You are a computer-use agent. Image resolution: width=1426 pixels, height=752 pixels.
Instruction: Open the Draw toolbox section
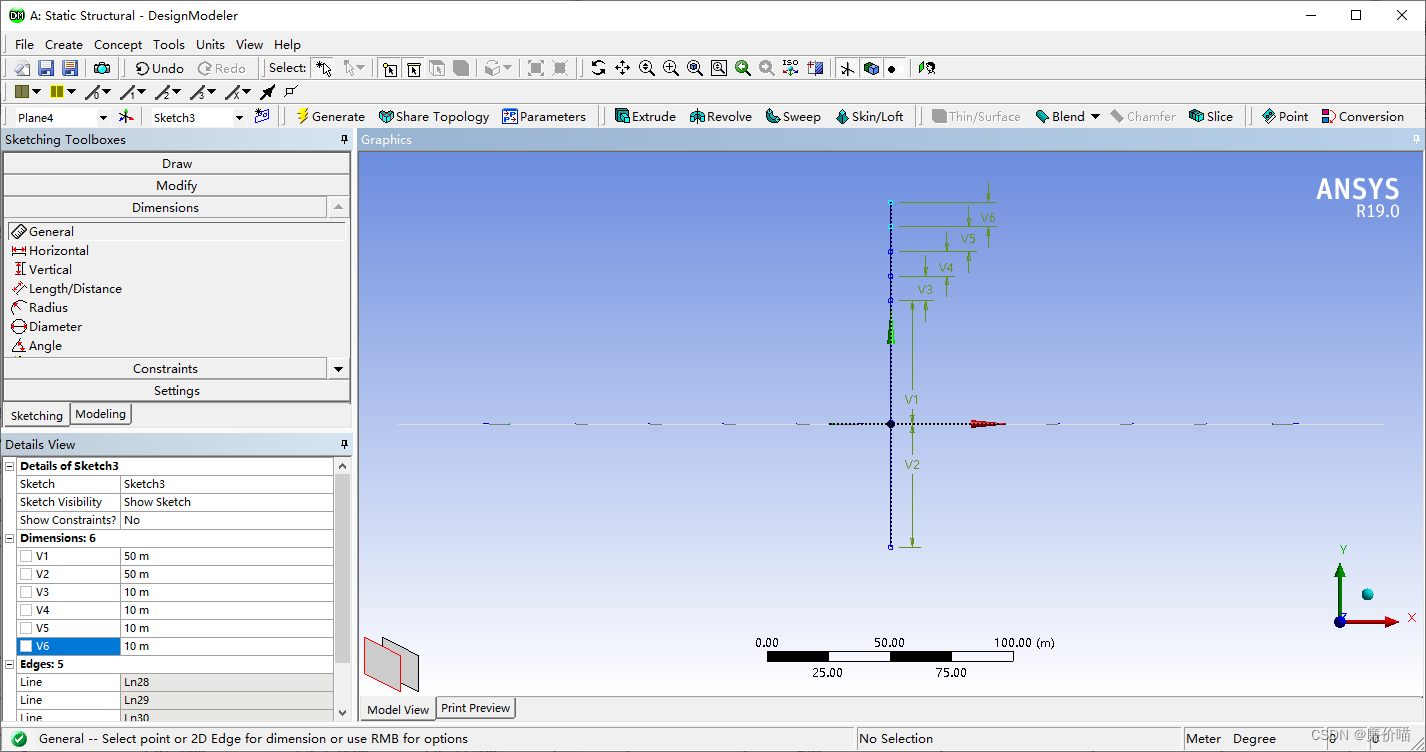[177, 163]
